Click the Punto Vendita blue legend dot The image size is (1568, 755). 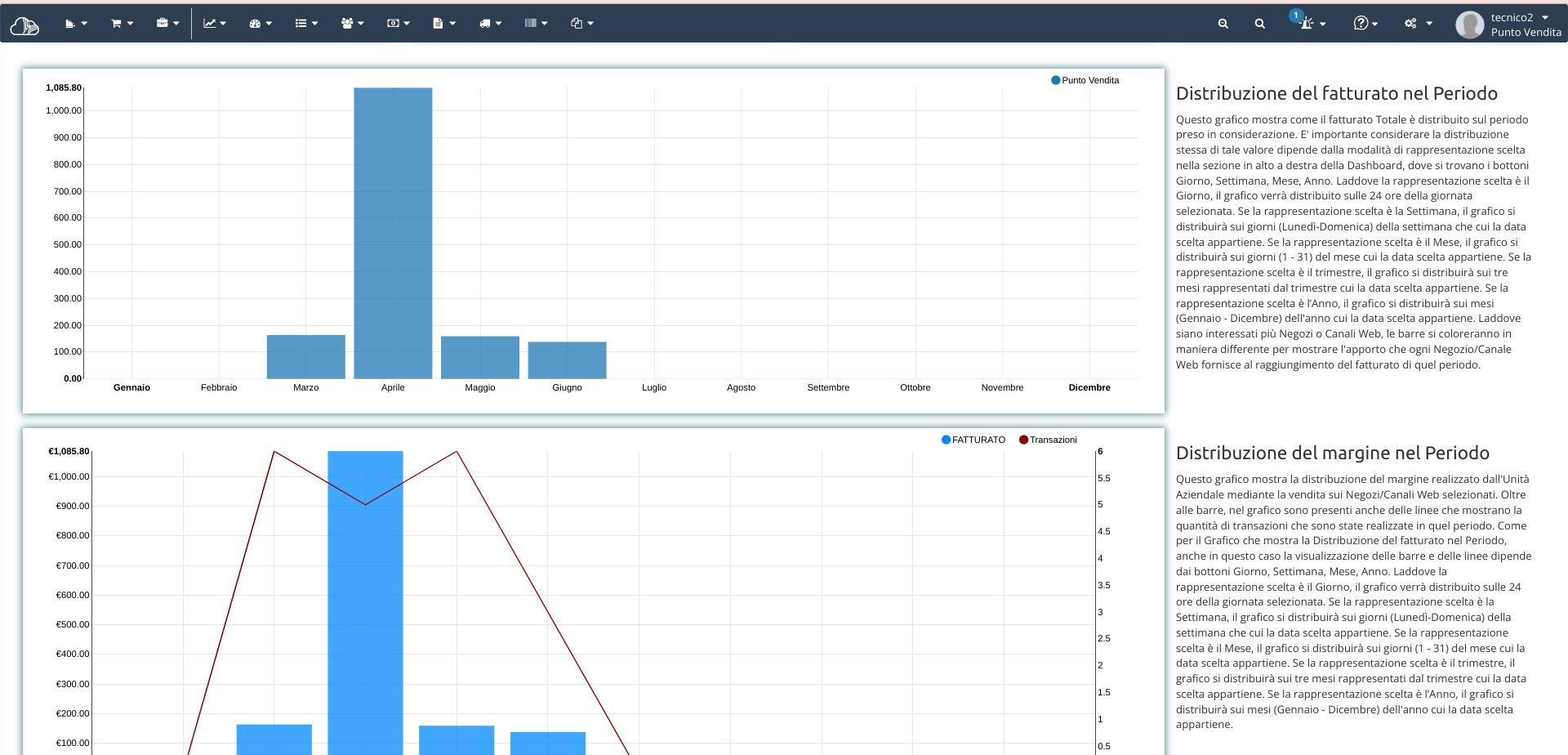click(1055, 80)
